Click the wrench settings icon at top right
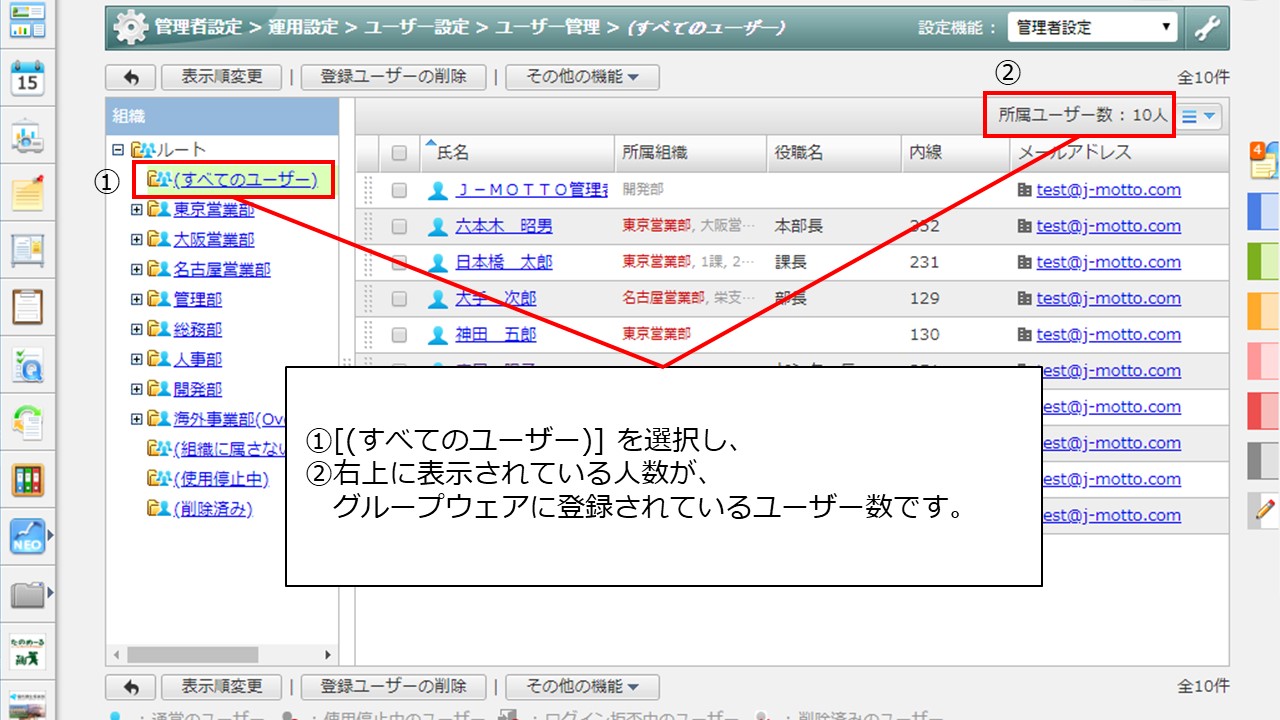1280x720 pixels. click(x=1208, y=28)
